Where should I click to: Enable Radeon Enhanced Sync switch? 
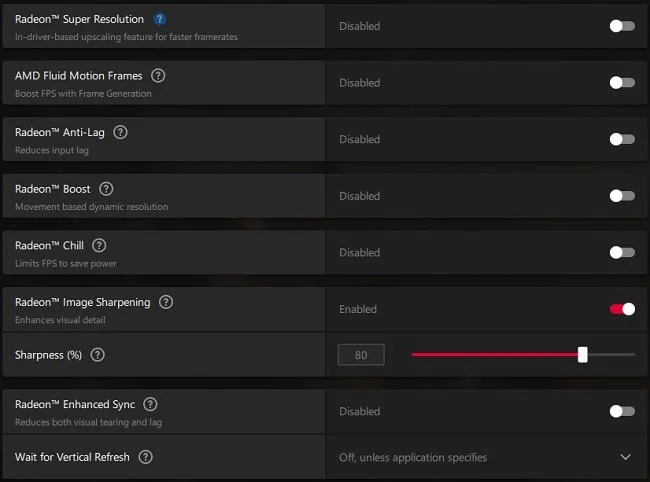[622, 411]
